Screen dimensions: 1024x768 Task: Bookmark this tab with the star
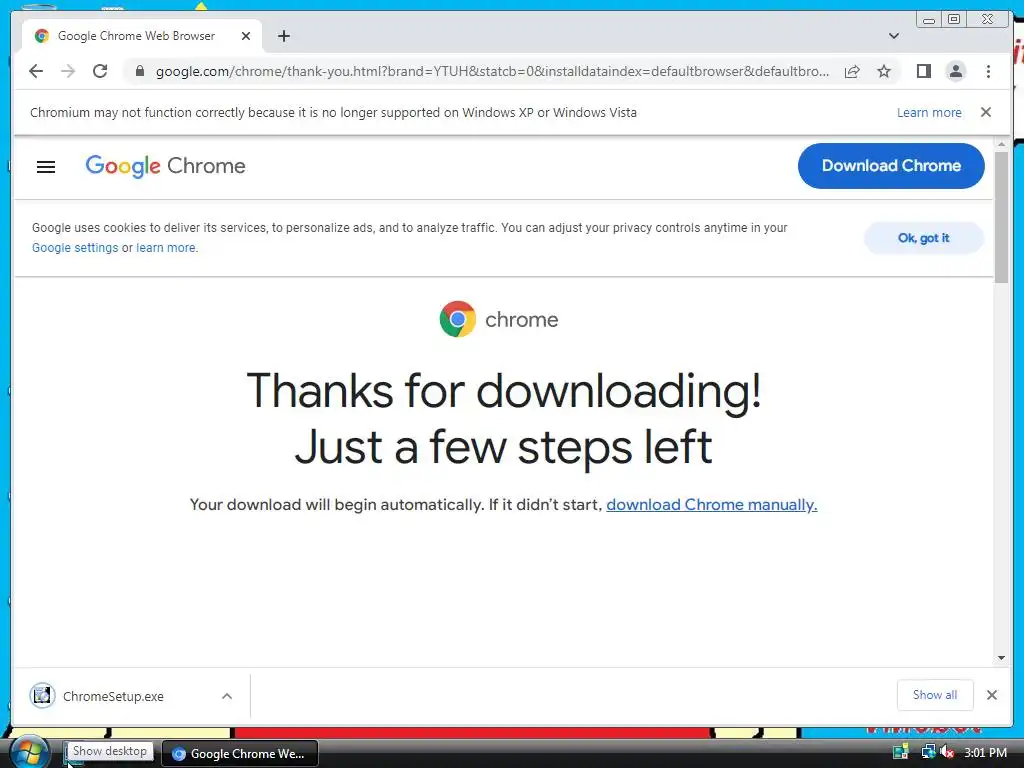[884, 71]
